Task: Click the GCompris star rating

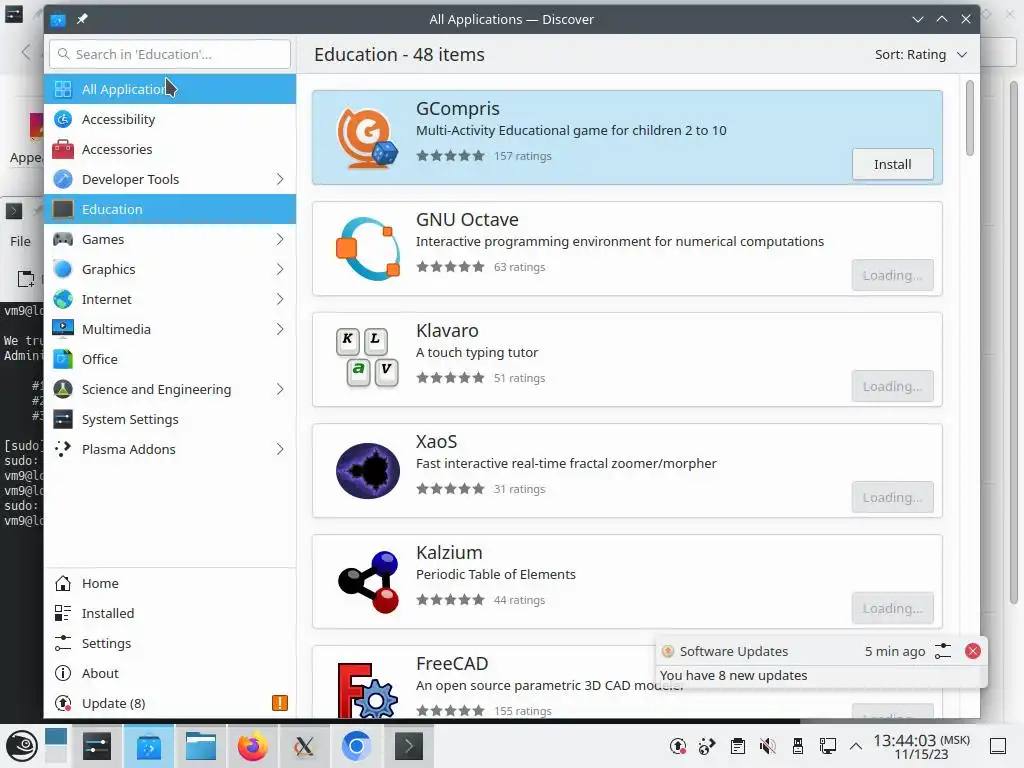Action: tap(451, 156)
